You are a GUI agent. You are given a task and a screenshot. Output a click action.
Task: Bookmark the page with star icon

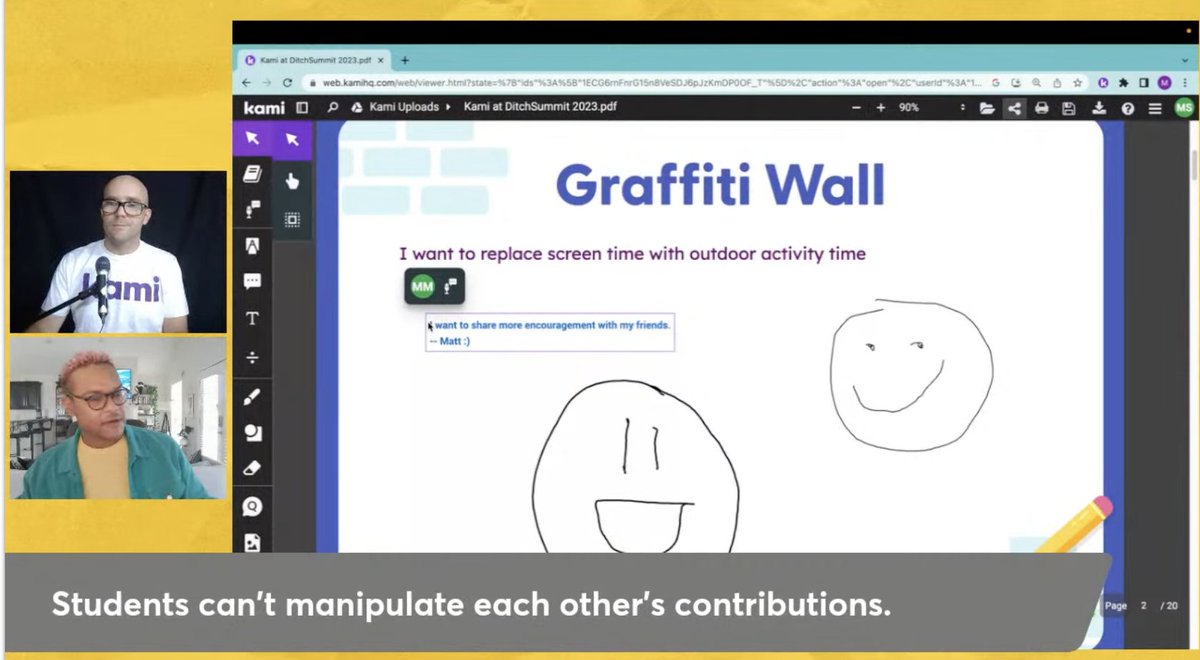1077,83
